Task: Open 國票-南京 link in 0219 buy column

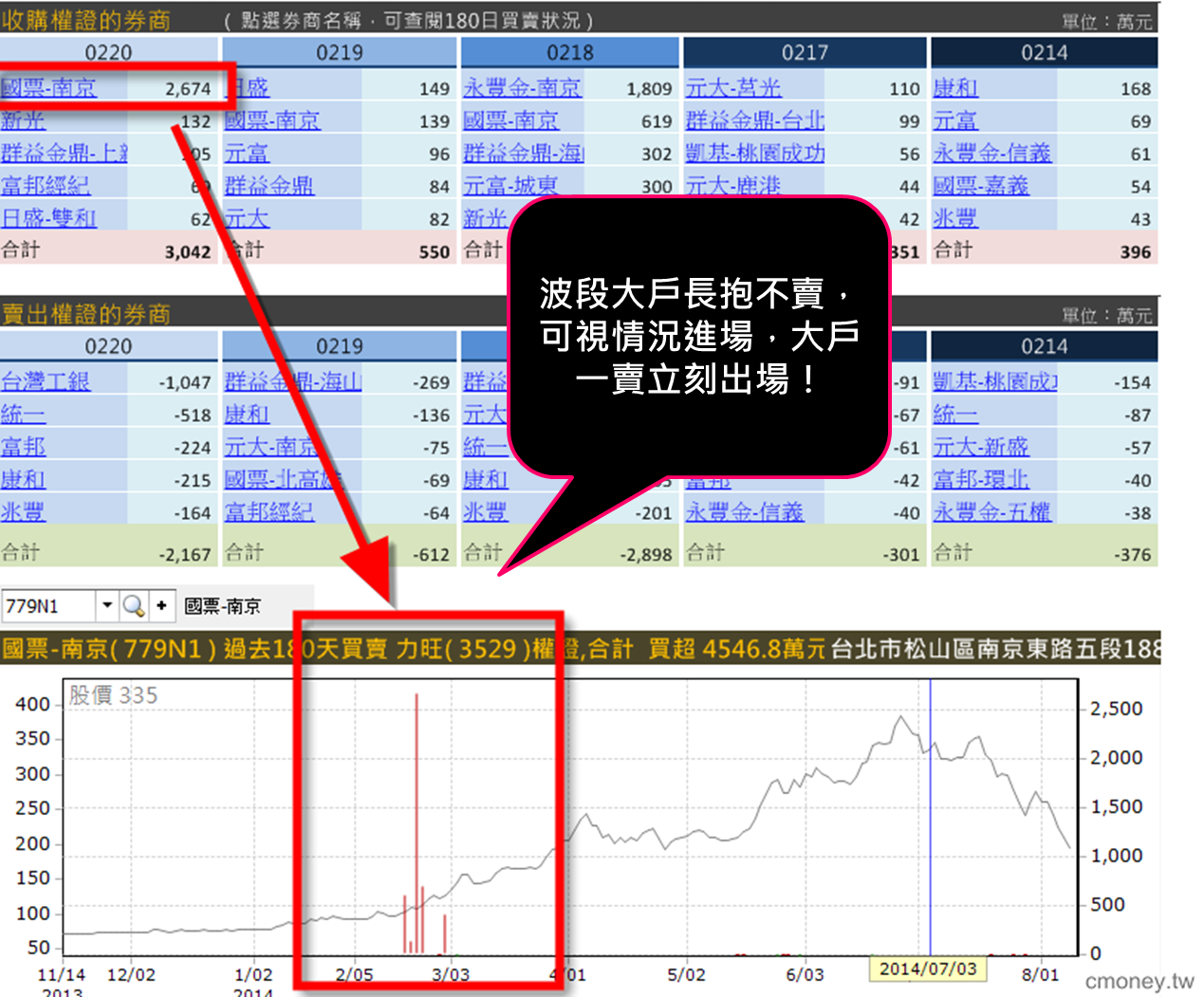Action: [x=272, y=120]
